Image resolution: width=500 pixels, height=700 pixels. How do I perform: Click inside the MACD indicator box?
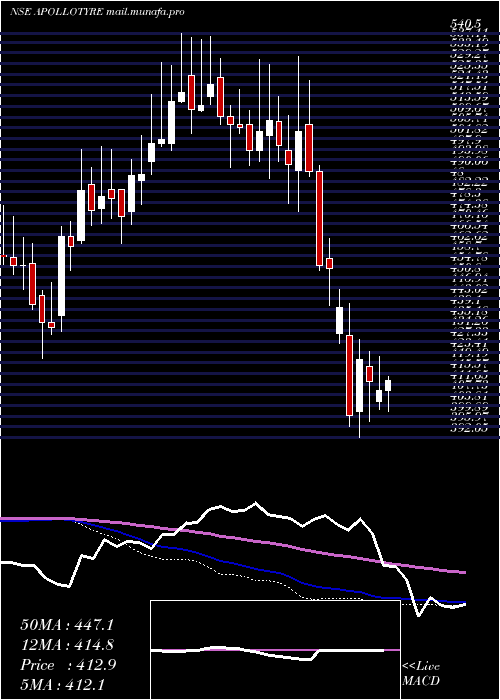tap(275, 650)
